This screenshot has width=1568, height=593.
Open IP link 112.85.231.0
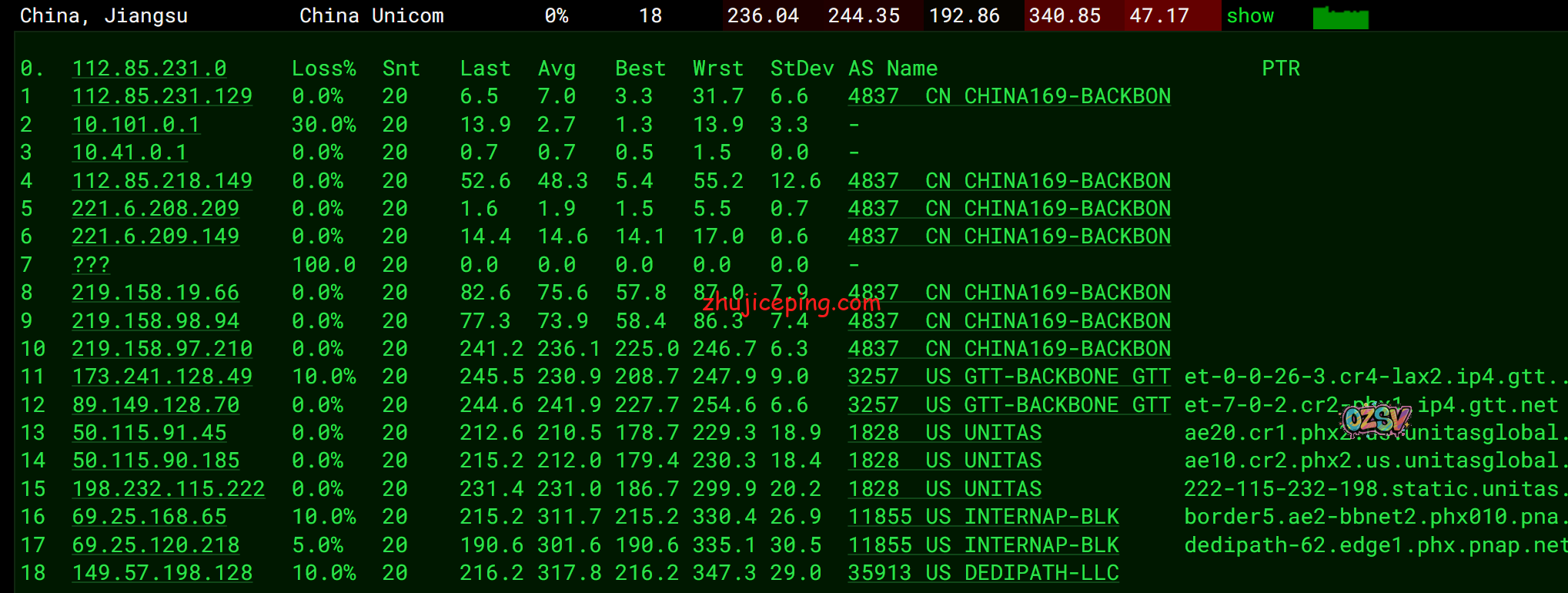click(x=149, y=69)
